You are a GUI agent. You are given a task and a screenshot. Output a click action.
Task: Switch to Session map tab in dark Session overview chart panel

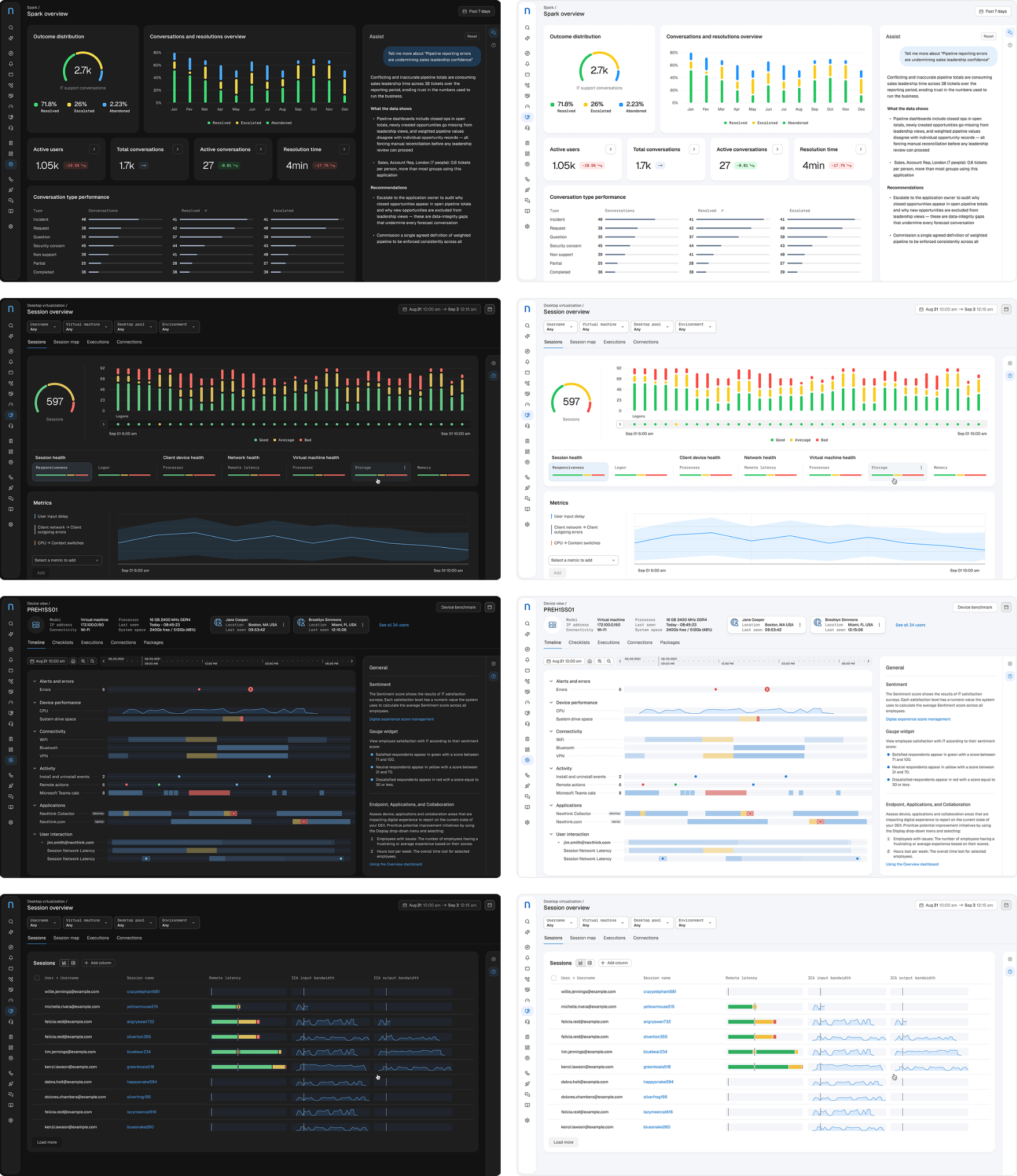[66, 342]
